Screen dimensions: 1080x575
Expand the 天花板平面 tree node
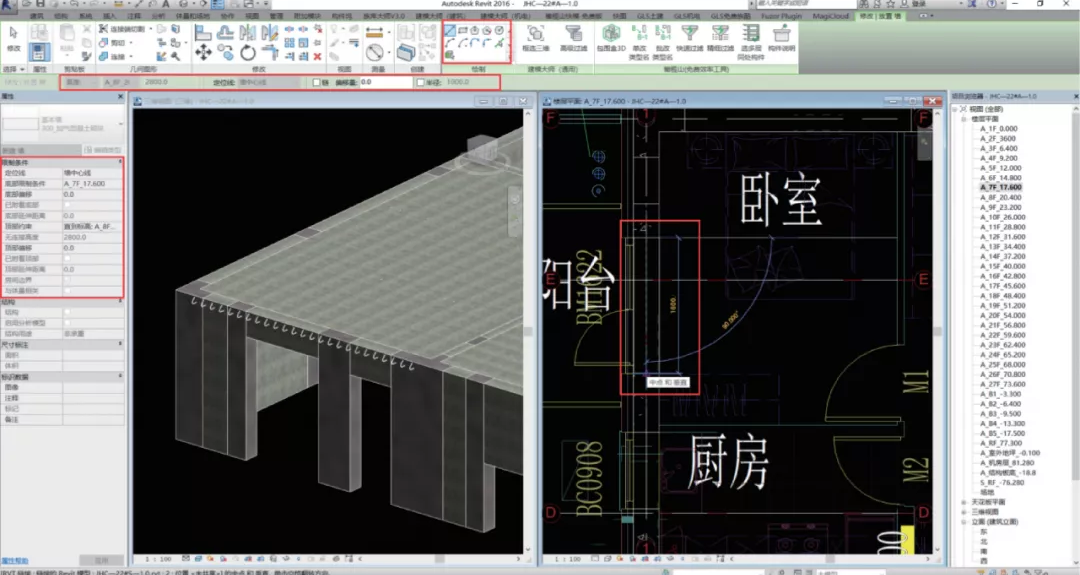click(x=965, y=501)
